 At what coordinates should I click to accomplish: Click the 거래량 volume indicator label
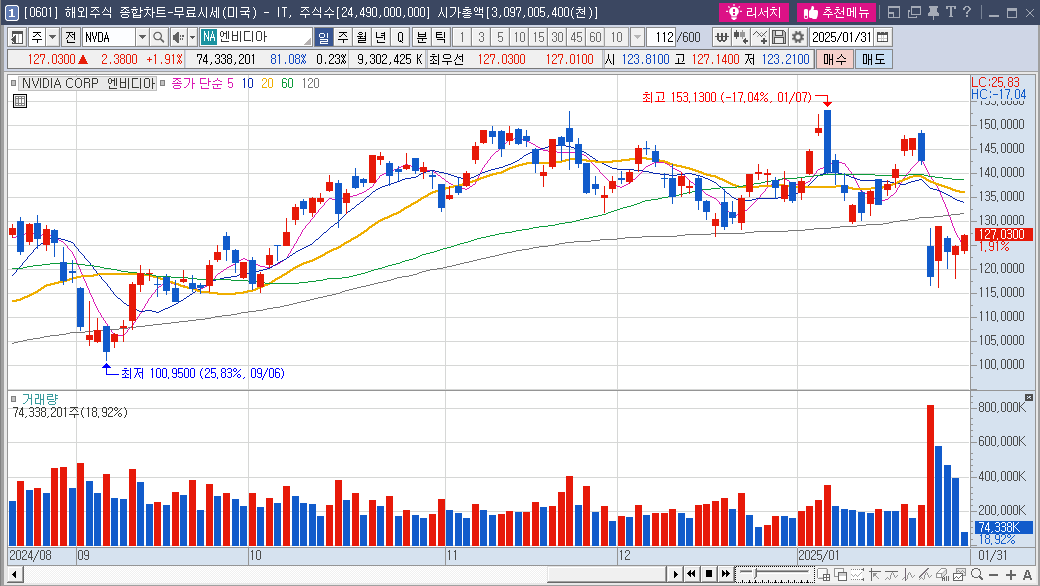[x=40, y=399]
